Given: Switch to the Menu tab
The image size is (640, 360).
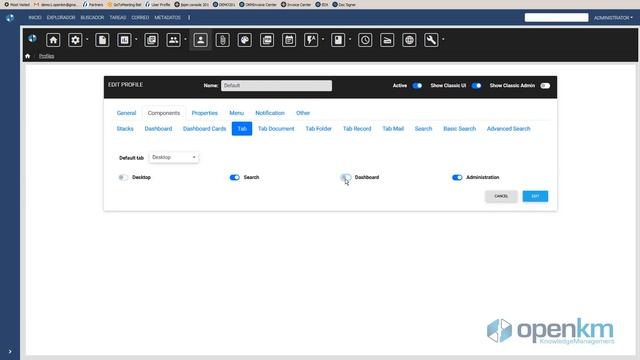Looking at the screenshot, I should (236, 113).
